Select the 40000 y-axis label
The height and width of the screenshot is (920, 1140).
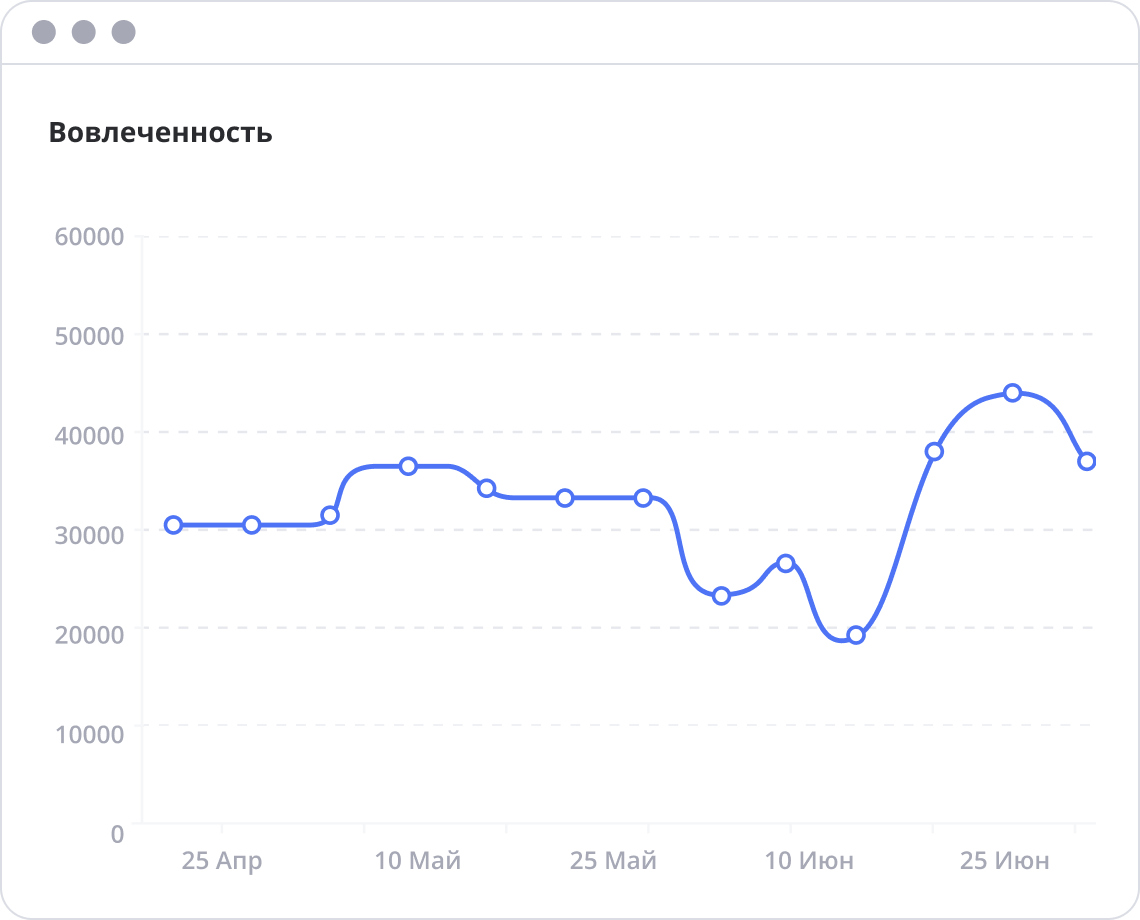[x=89, y=435]
